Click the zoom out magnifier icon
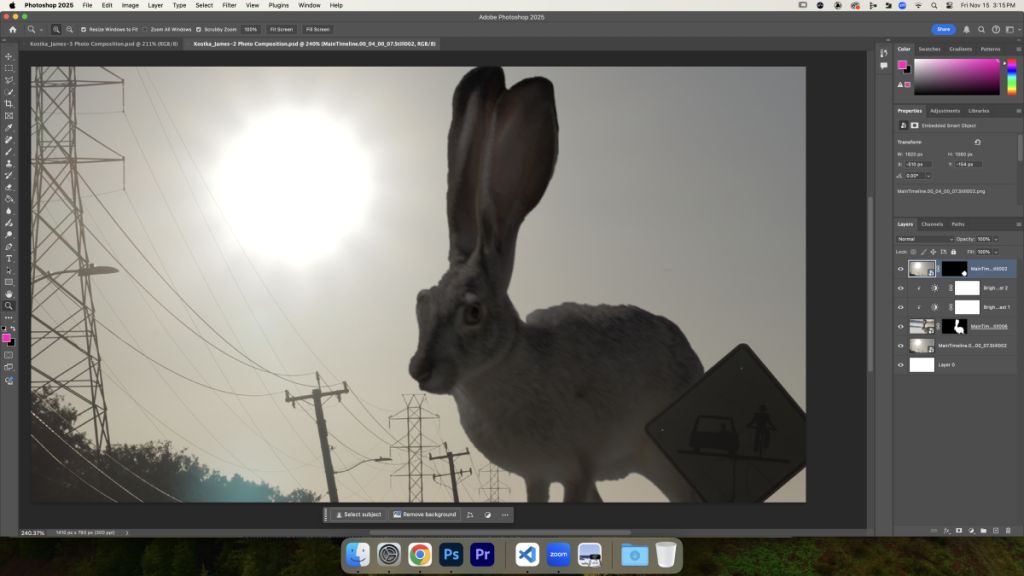 (x=69, y=30)
